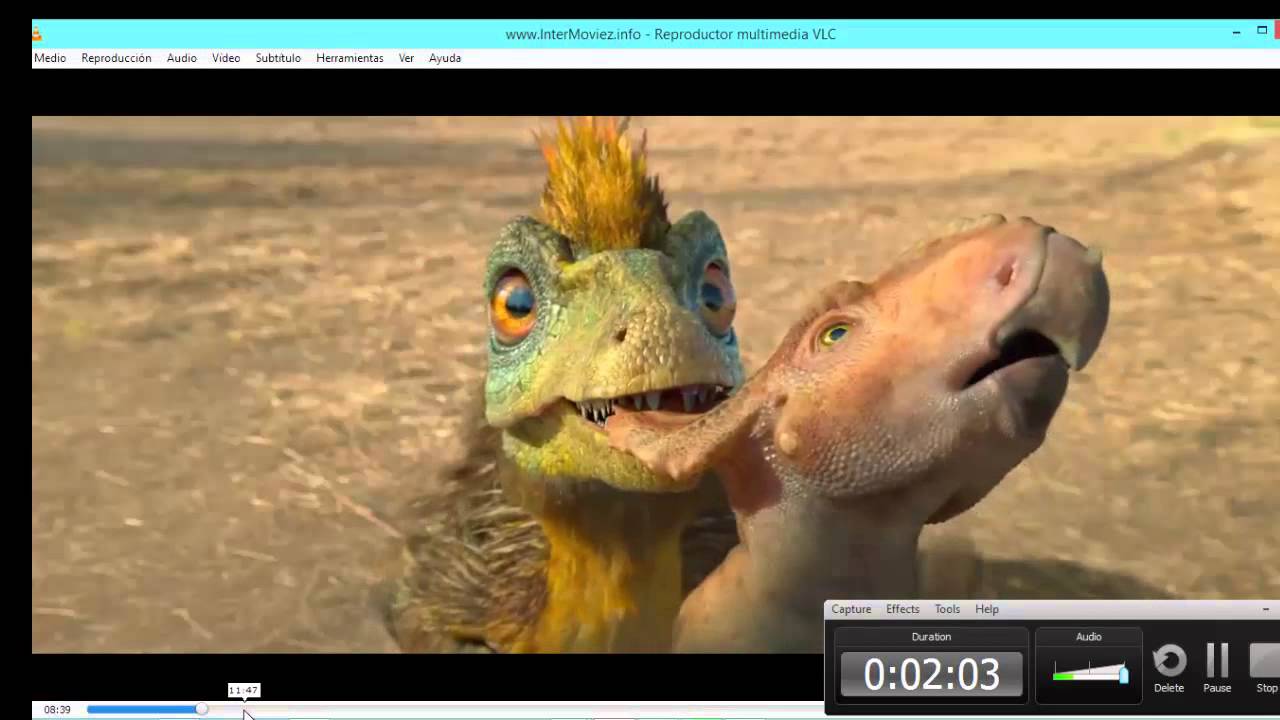Click the recording duration 0:02:03 display
The height and width of the screenshot is (720, 1280).
(931, 674)
